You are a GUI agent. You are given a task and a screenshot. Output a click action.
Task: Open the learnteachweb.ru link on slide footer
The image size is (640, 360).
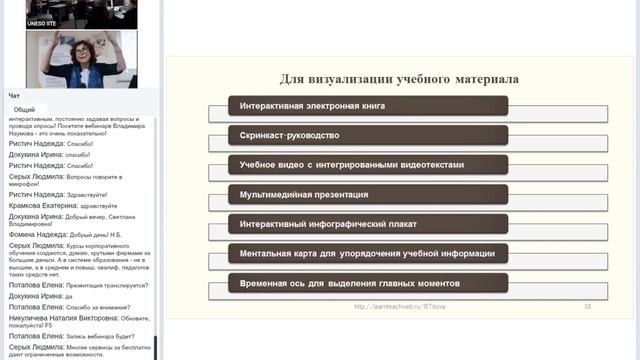pyautogui.click(x=399, y=307)
